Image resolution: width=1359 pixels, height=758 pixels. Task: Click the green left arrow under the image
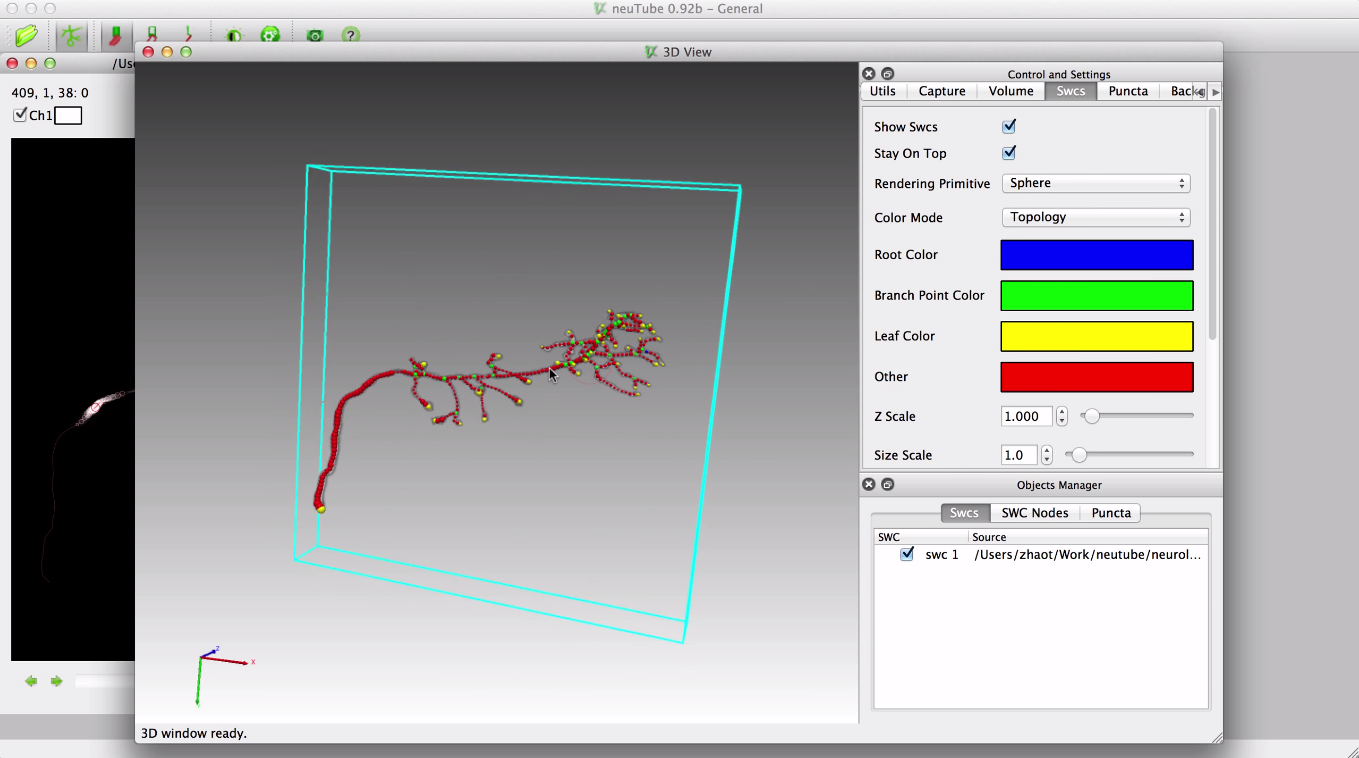(31, 681)
